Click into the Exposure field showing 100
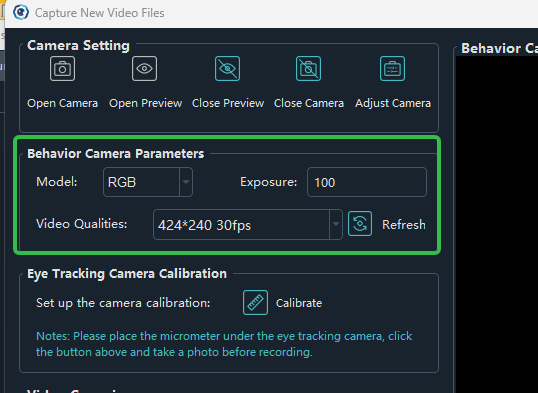Screen dimensions: 538x393 [x=367, y=182]
